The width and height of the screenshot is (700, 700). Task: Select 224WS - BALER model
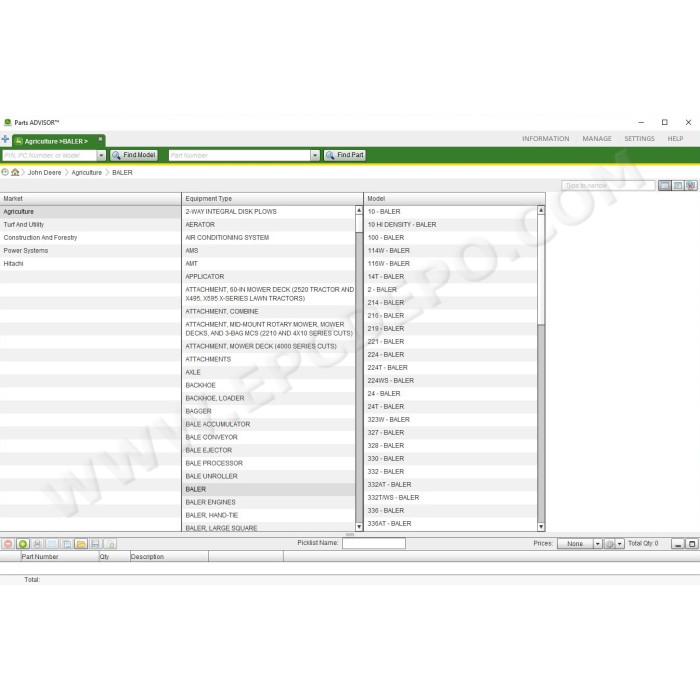click(x=451, y=380)
